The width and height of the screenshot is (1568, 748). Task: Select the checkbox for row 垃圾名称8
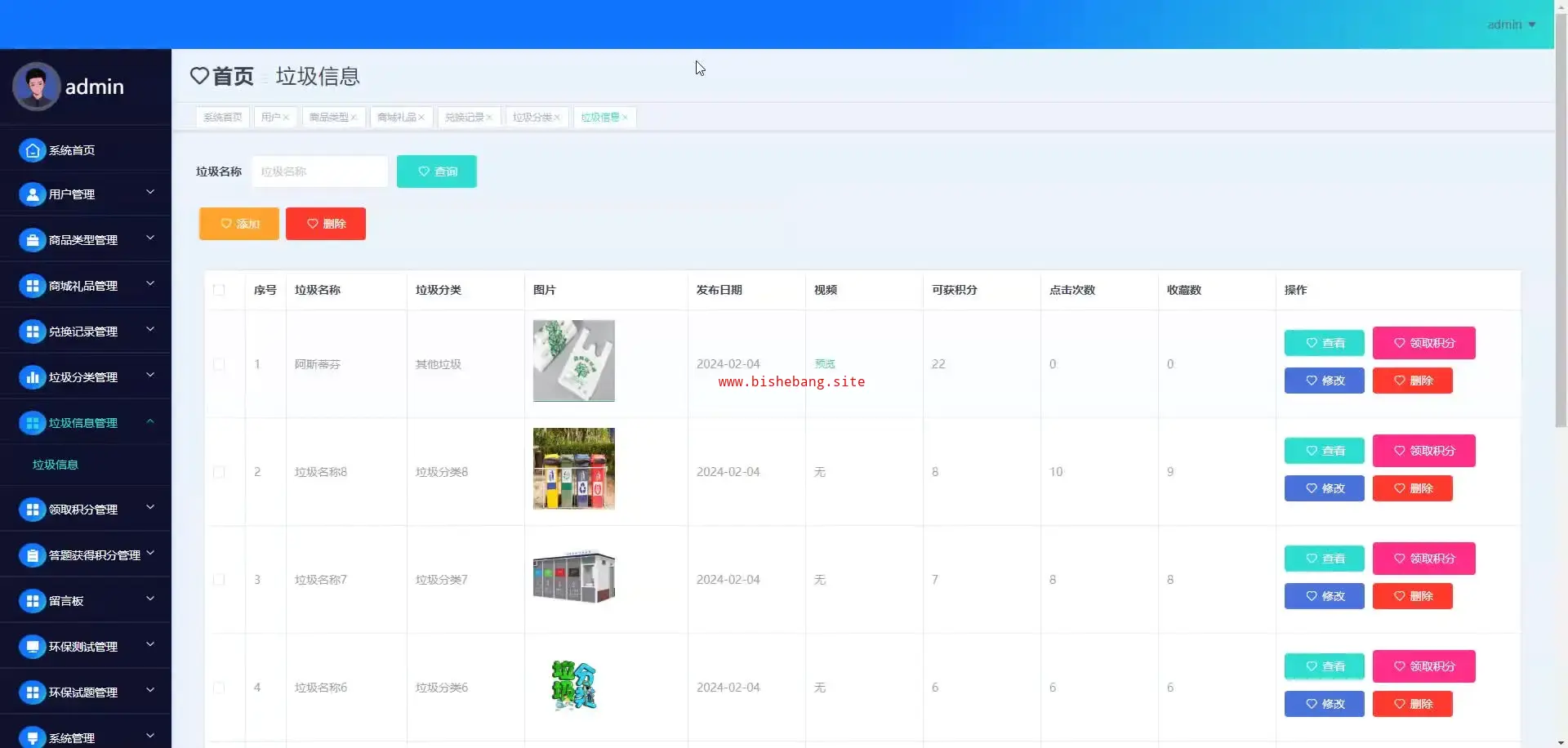tap(219, 472)
